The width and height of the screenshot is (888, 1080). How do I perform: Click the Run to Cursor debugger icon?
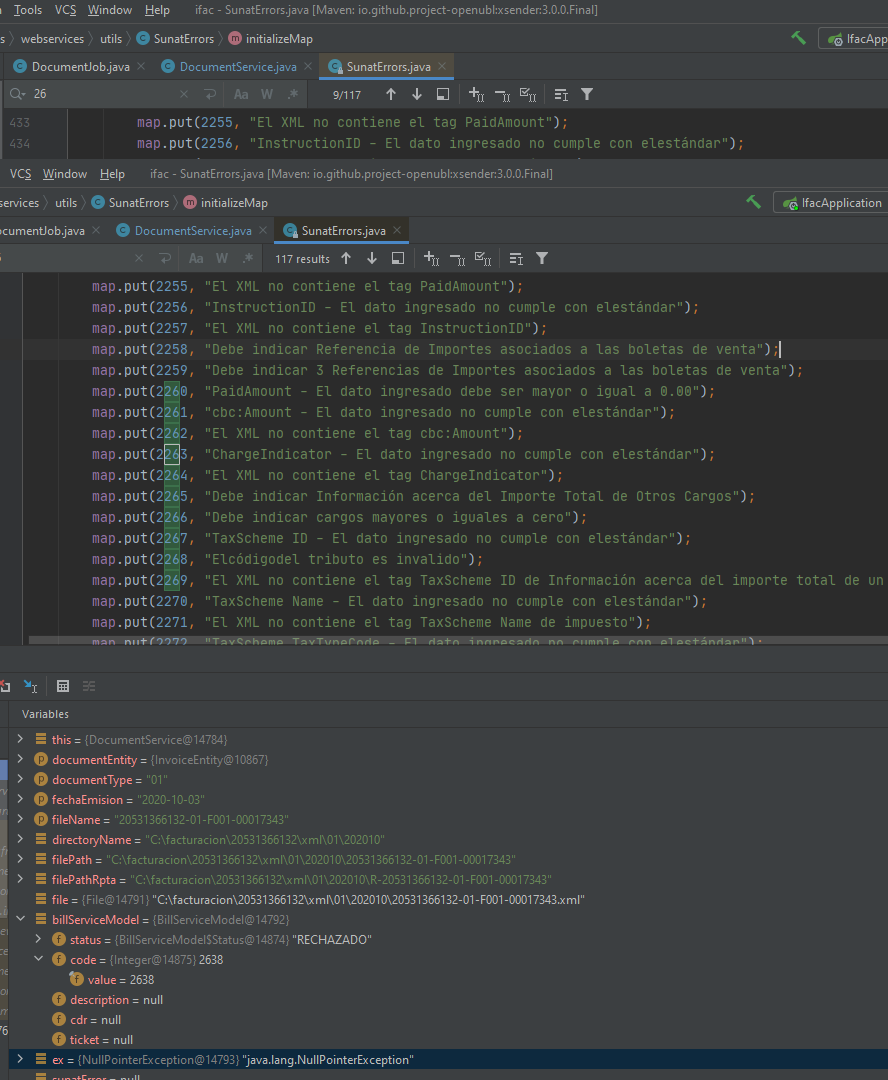30,686
